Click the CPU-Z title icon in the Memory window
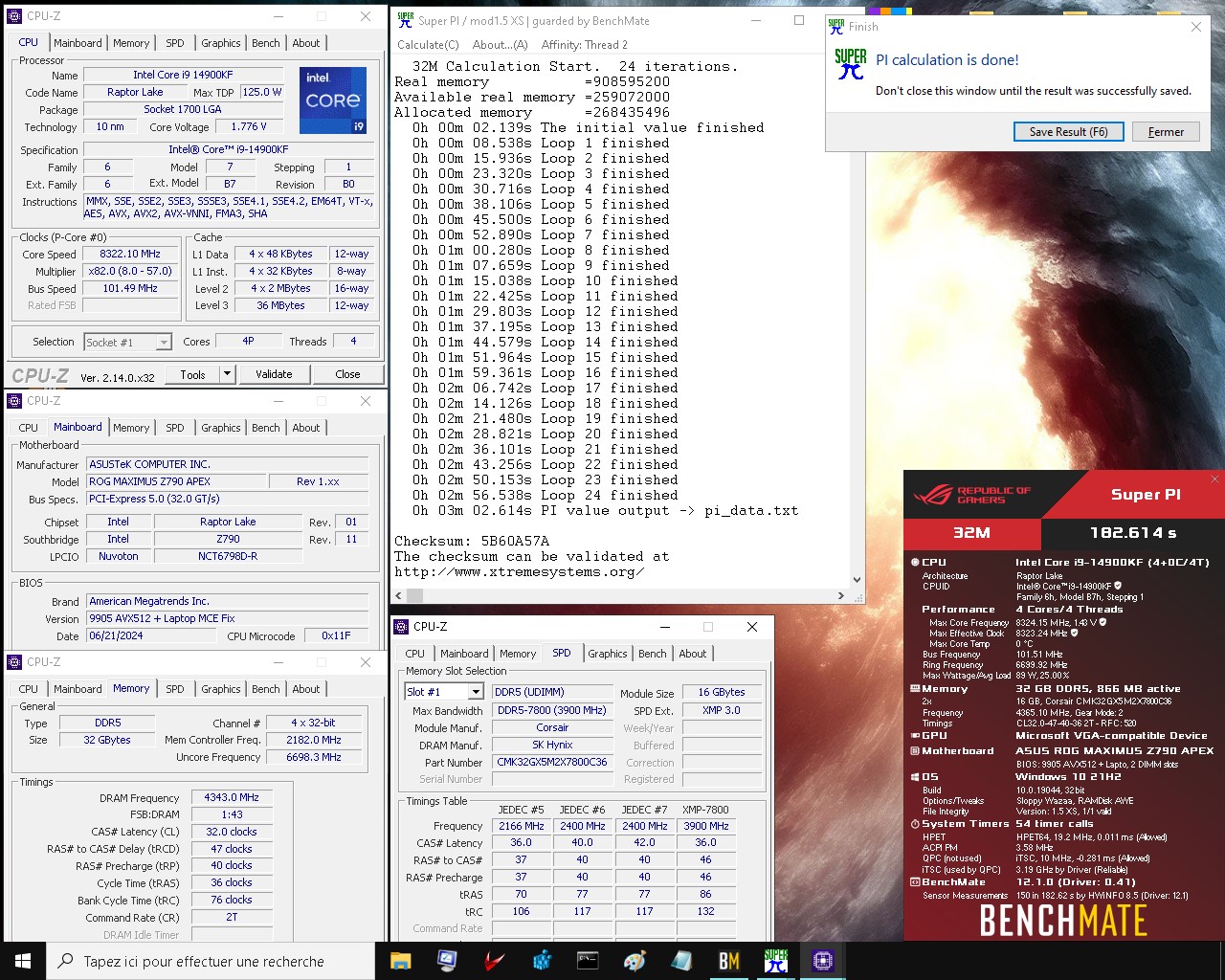This screenshot has width=1225, height=980. click(x=14, y=662)
